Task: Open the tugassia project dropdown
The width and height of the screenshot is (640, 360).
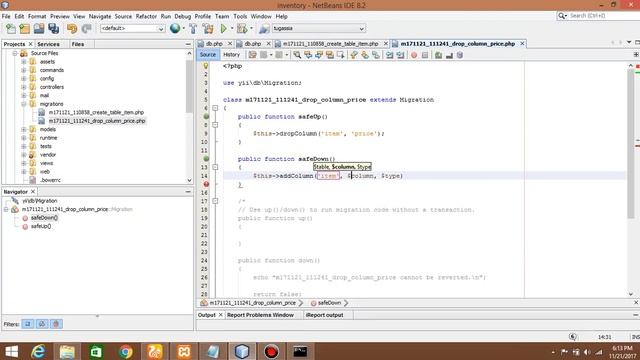Action: [318, 29]
